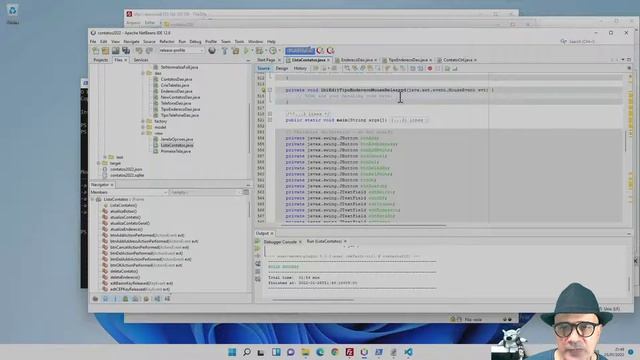
Task: Click the Debug Project toolbar icon
Action: coord(259,51)
